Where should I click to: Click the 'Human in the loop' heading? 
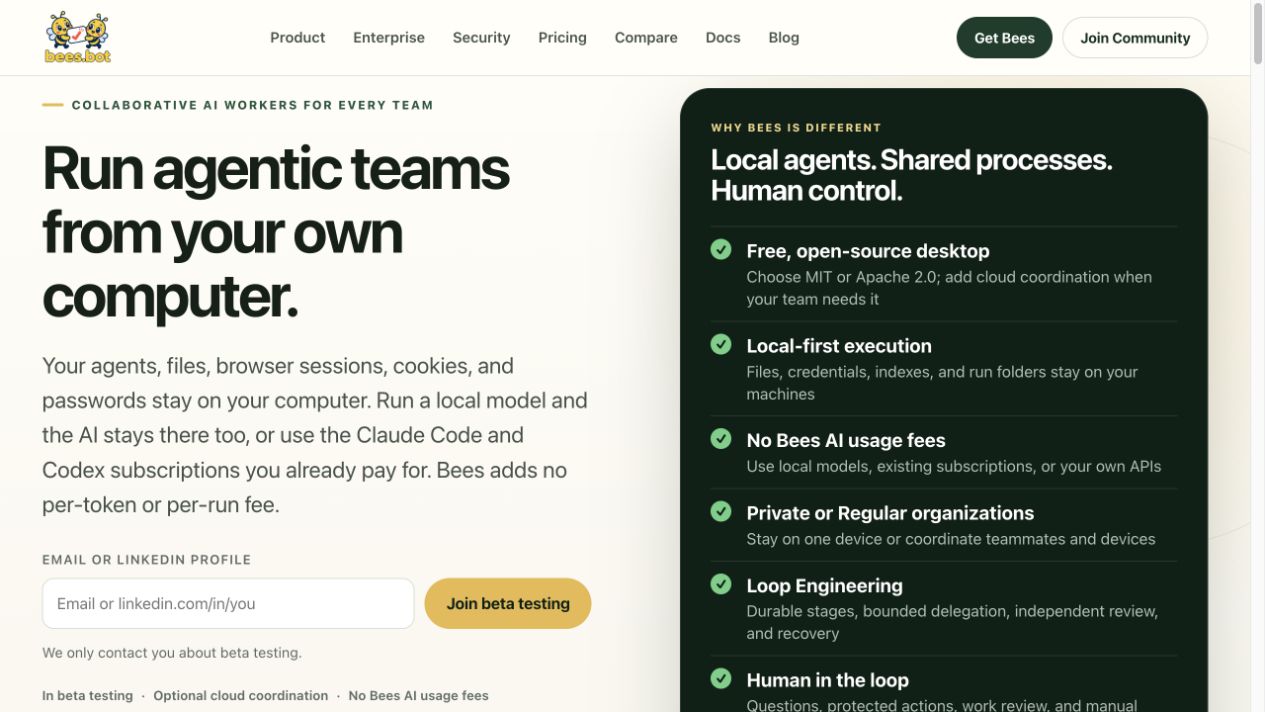827,680
